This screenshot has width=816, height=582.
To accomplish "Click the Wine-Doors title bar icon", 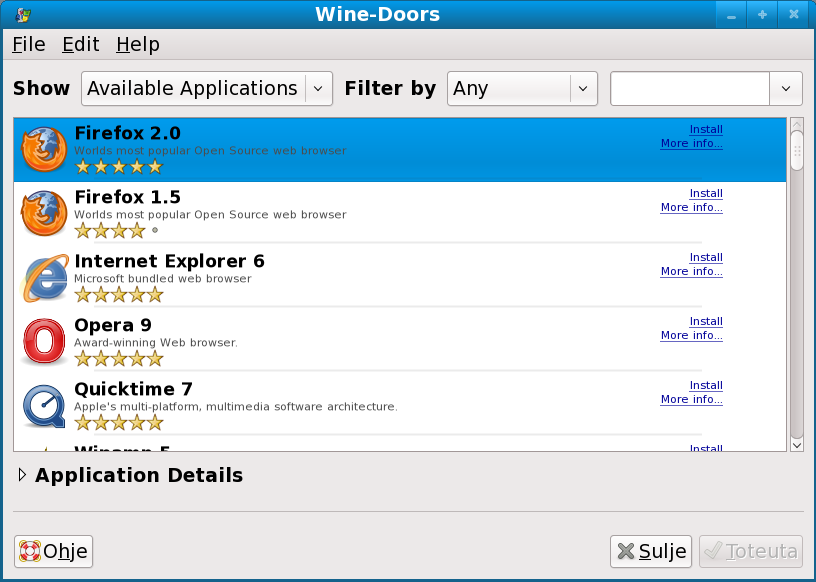I will coord(23,14).
